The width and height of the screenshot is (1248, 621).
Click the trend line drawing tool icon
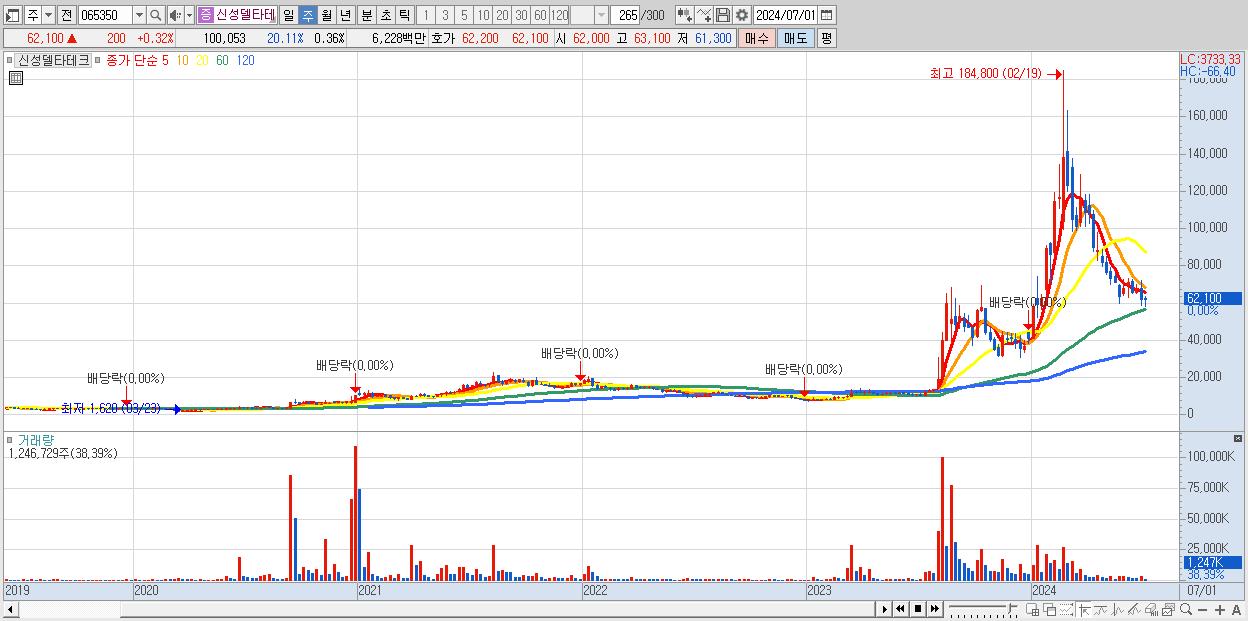click(x=1134, y=609)
